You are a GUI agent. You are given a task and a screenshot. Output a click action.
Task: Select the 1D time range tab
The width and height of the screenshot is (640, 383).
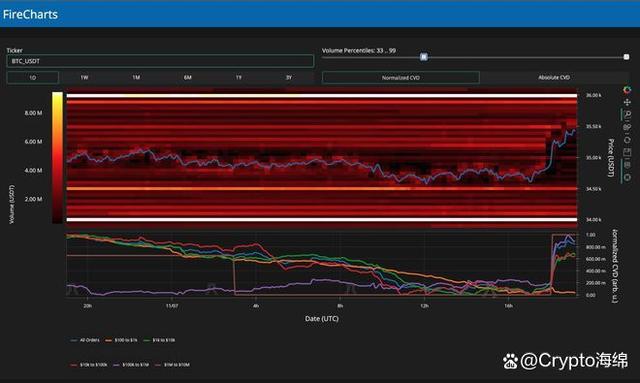coord(33,78)
